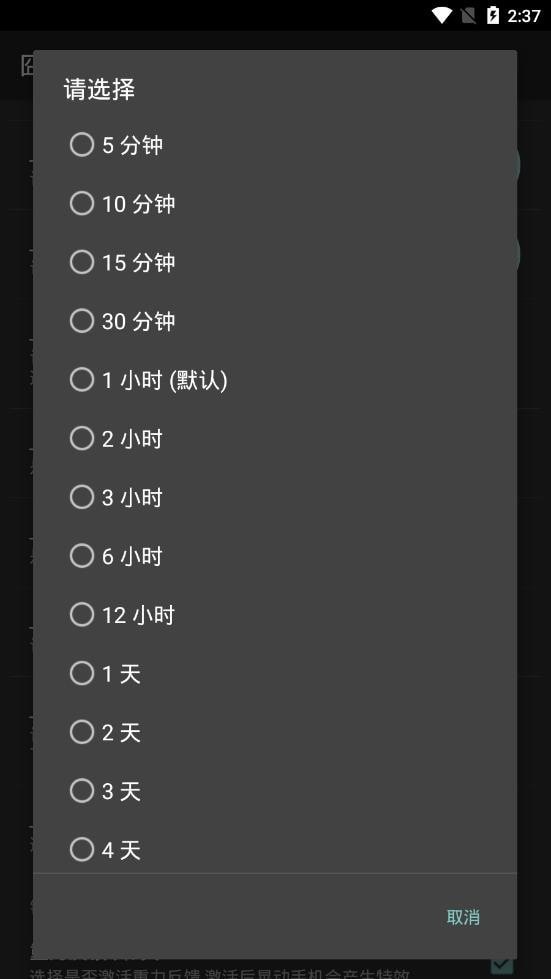Image resolution: width=551 pixels, height=979 pixels.
Task: Cancel the dialog with 取消 button
Action: point(463,917)
